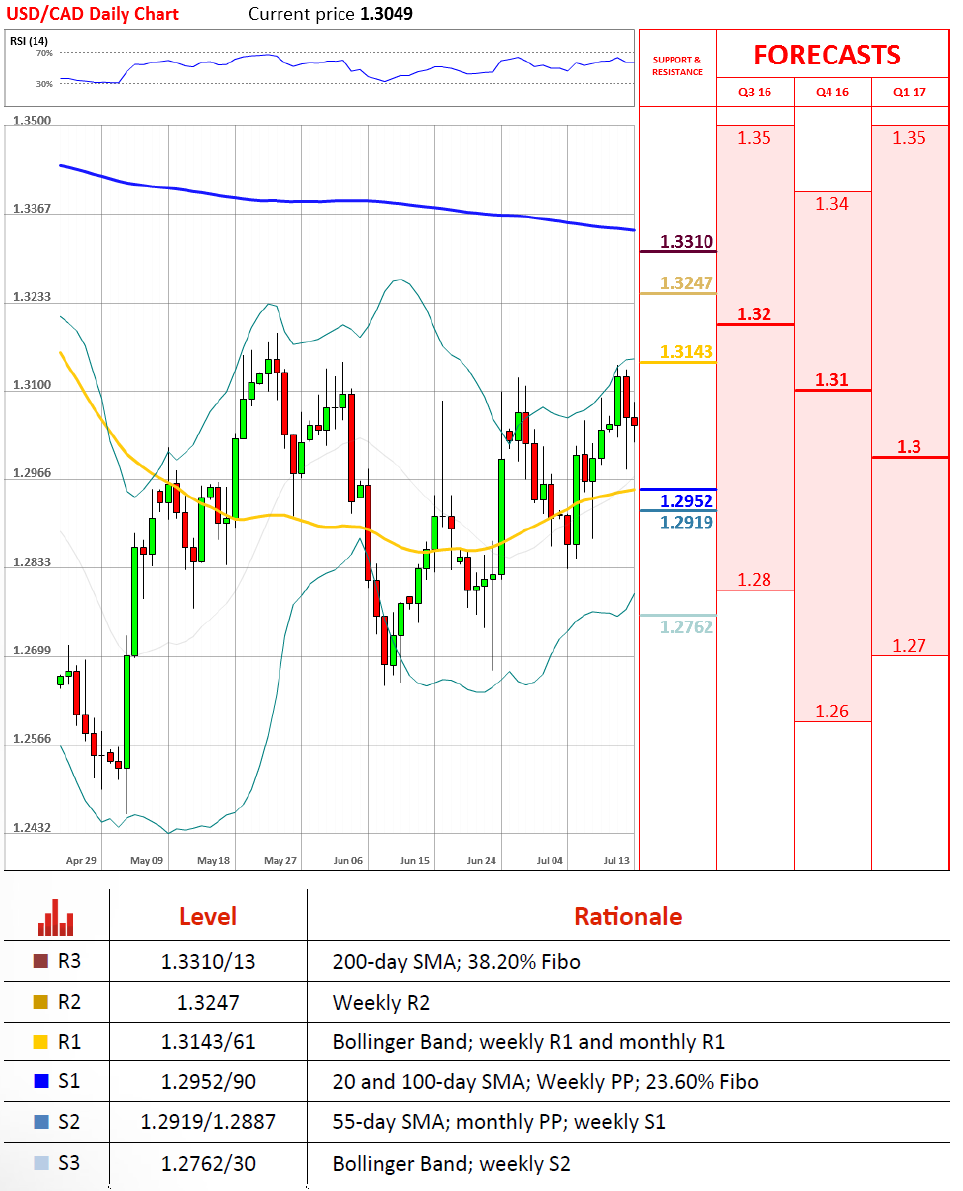This screenshot has width=963, height=1191.
Task: Select the Q4 16 forecast column header
Action: 832,93
